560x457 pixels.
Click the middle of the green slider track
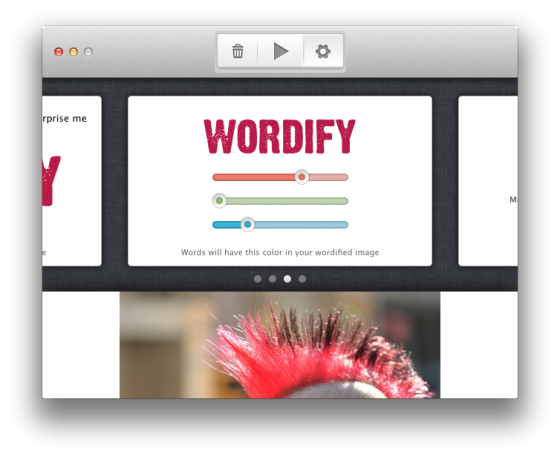coord(280,201)
